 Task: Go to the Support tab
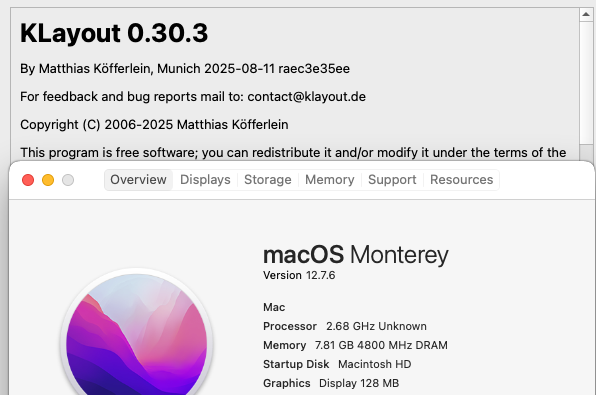[392, 180]
